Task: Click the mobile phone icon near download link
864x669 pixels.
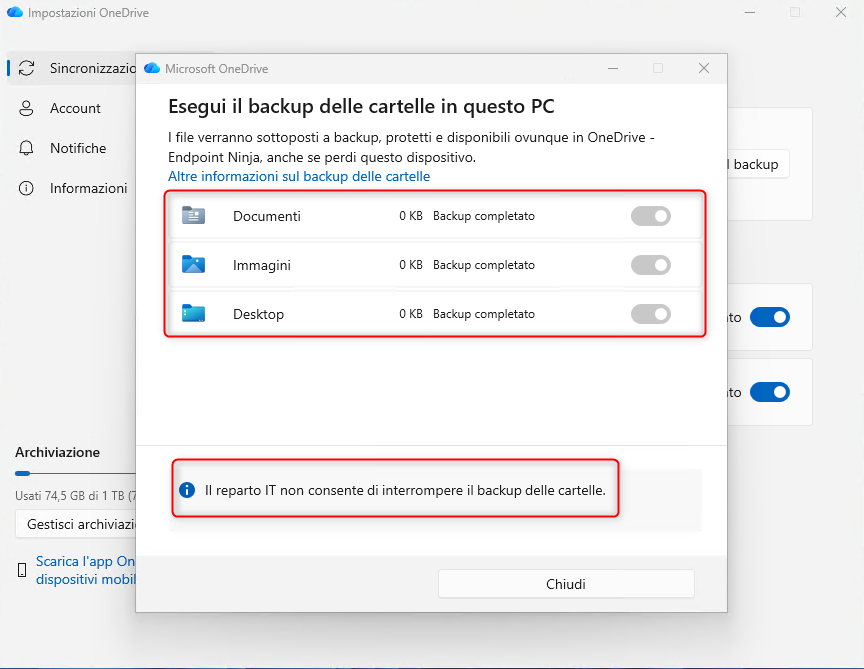Action: (22, 570)
